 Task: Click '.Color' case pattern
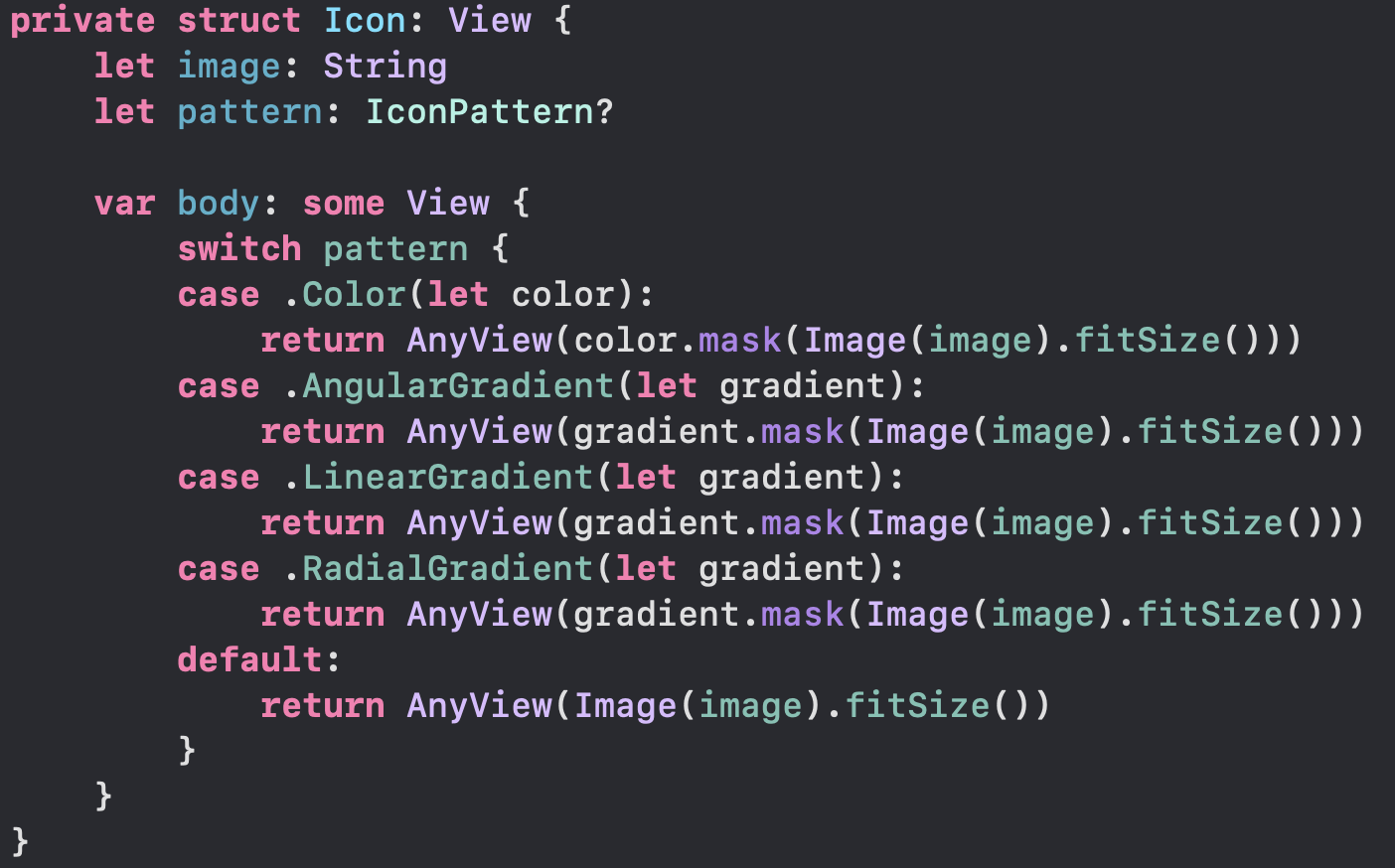344,295
